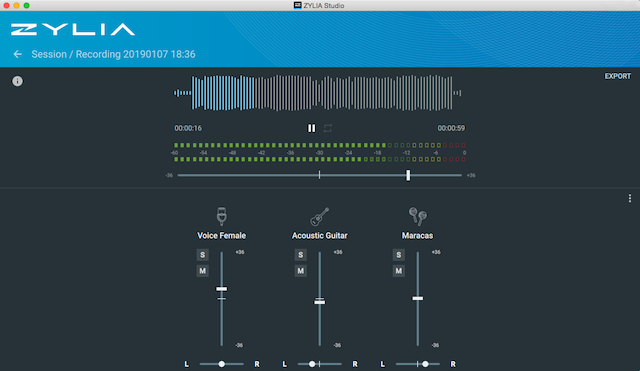Click the Maracas pan knob
The image size is (640, 371).
coord(425,364)
